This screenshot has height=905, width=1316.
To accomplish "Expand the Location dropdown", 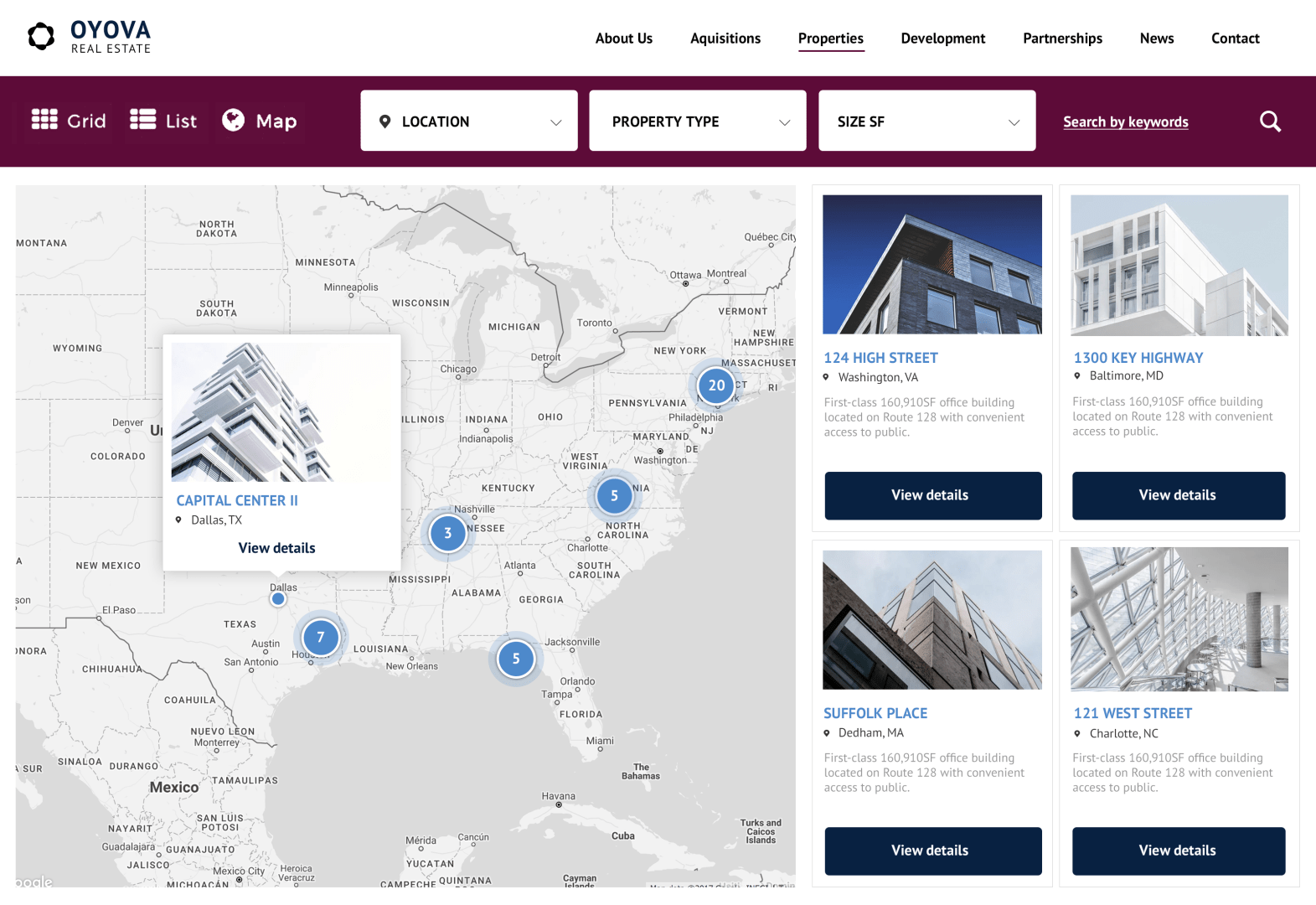I will 469,121.
